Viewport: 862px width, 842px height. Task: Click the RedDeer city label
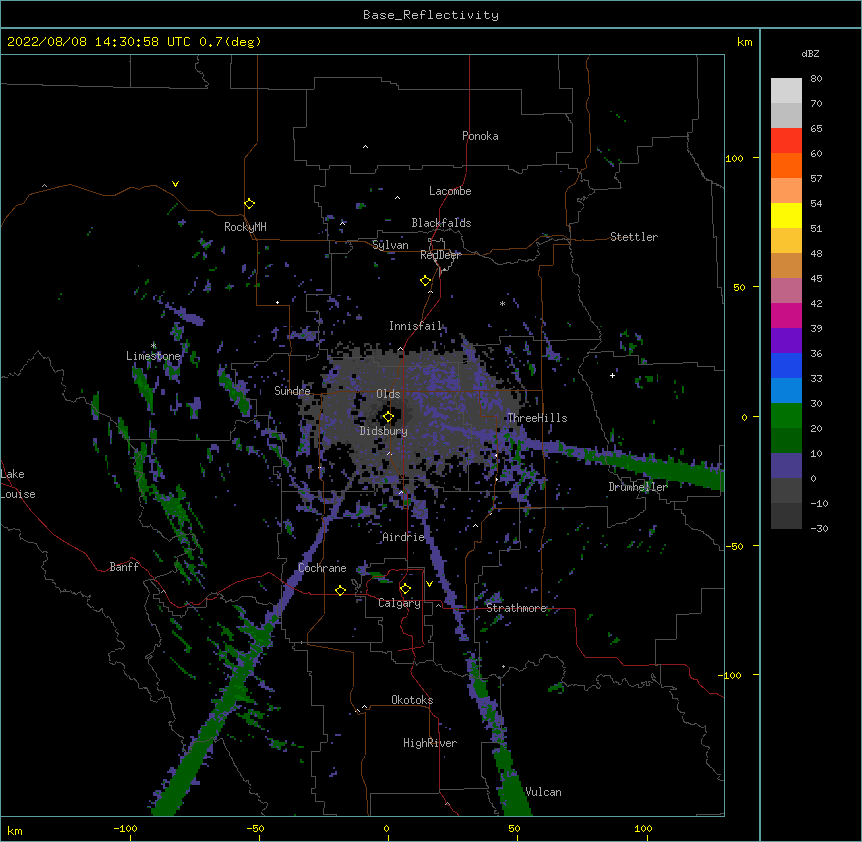click(x=440, y=255)
